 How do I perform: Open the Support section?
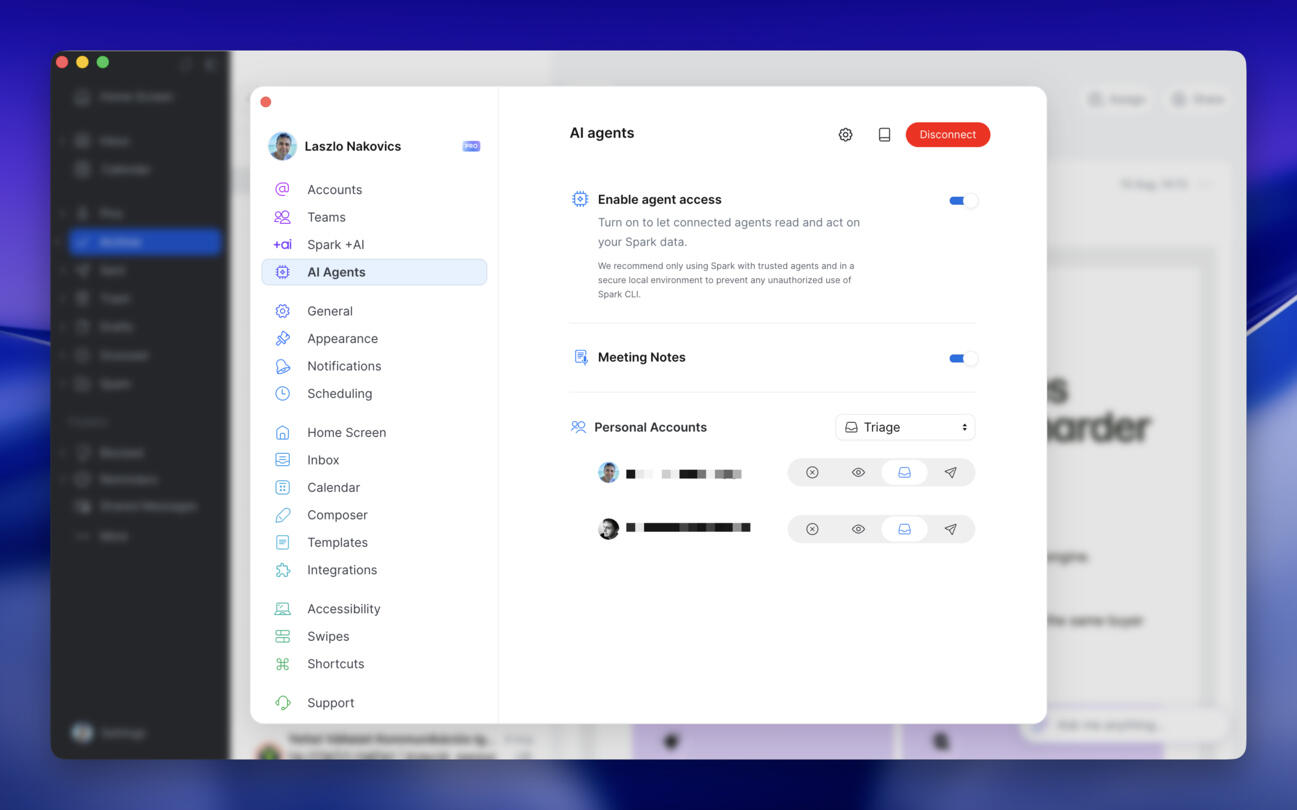(x=374, y=703)
